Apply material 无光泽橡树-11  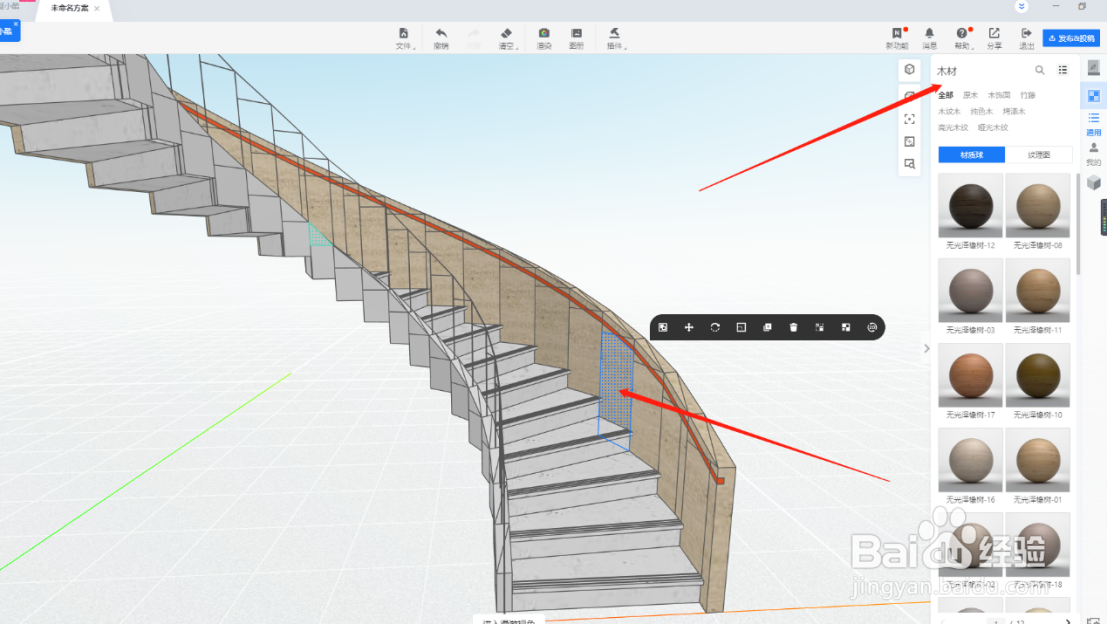(1037, 290)
